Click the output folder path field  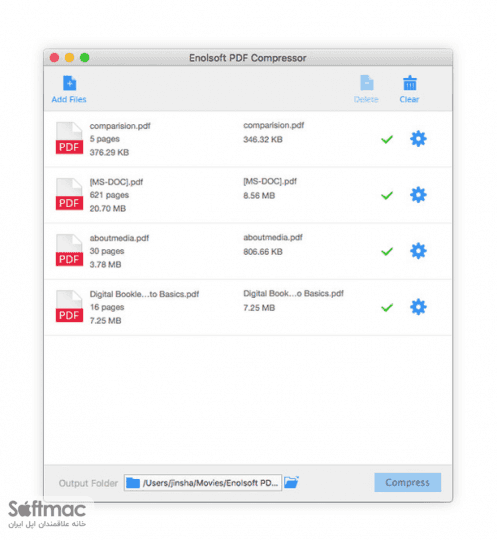[x=203, y=483]
